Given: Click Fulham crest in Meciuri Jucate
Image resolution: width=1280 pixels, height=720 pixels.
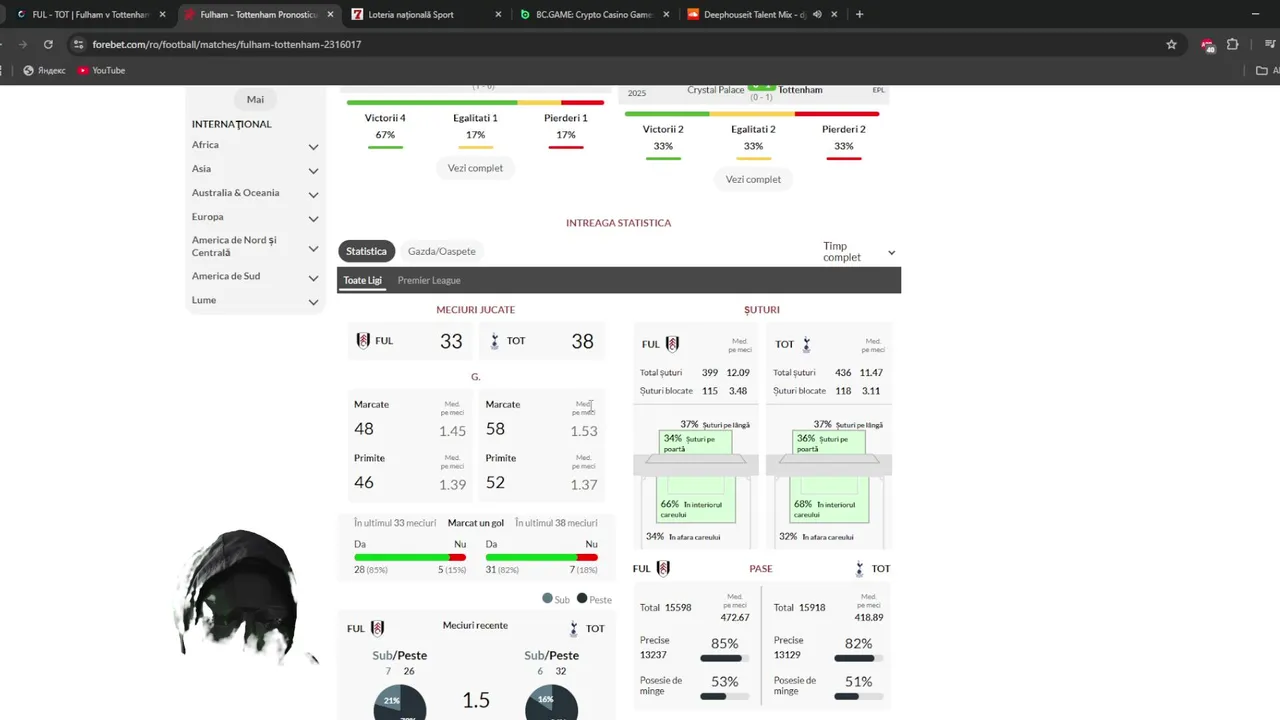Looking at the screenshot, I should (363, 341).
